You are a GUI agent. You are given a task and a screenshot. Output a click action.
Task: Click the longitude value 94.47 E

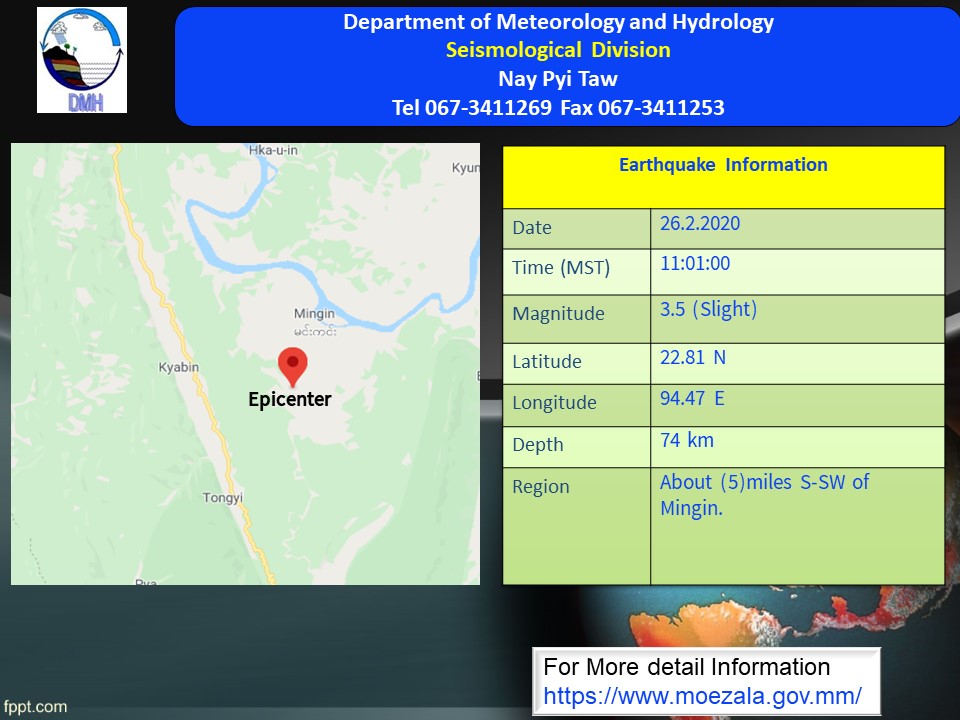coord(692,399)
